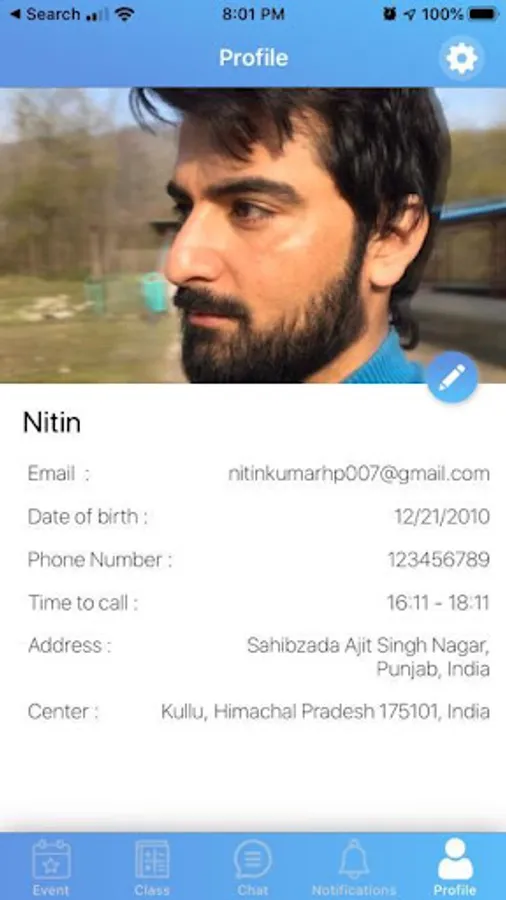Tap the profile photo banner
This screenshot has height=900, width=506.
coord(253,235)
